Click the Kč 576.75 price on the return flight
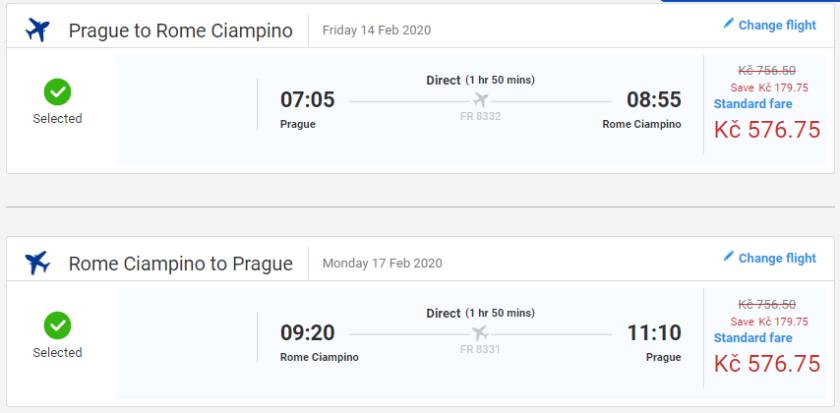This screenshot has height=413, width=840. point(766,364)
